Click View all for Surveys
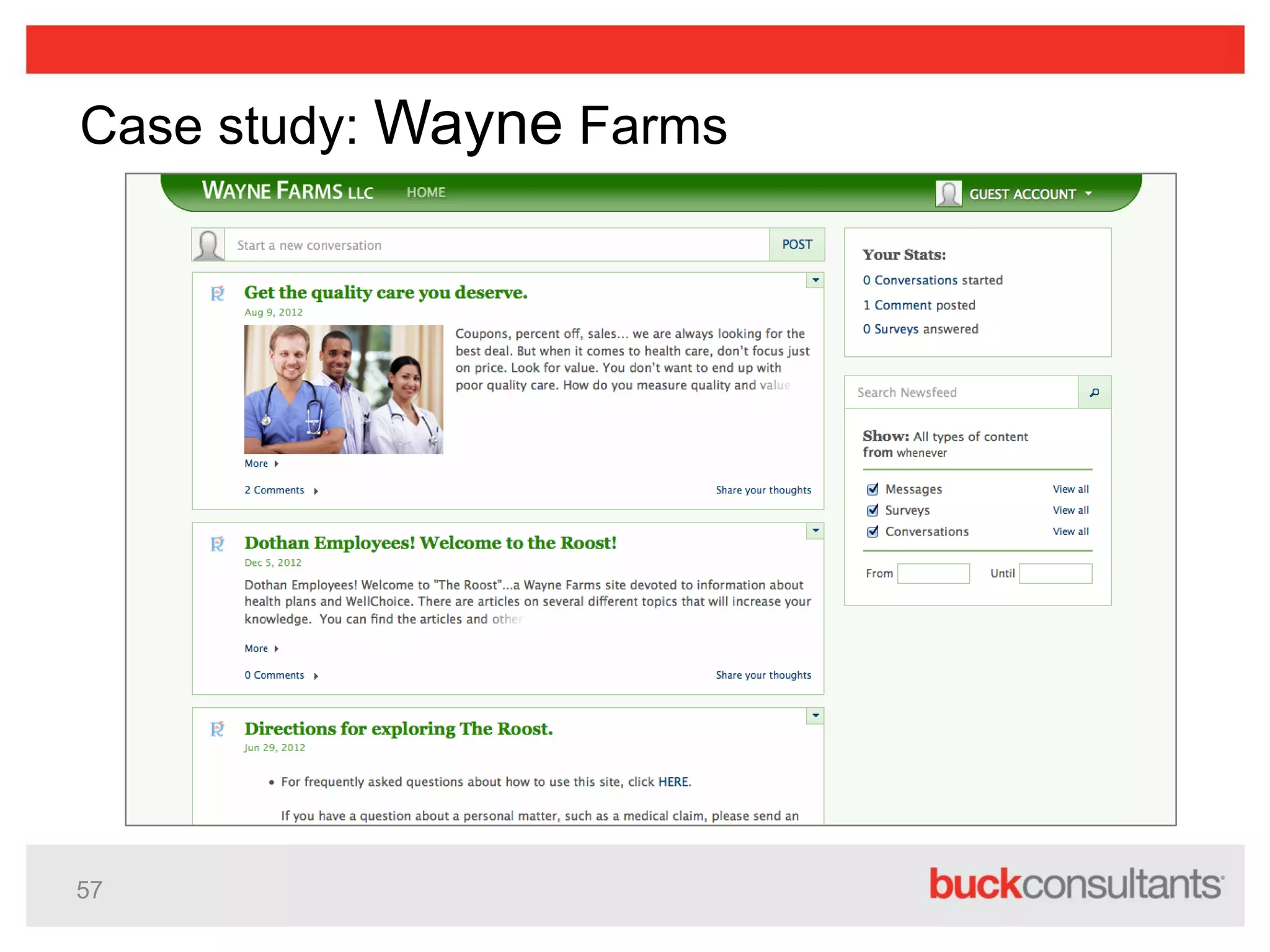 (x=1070, y=510)
